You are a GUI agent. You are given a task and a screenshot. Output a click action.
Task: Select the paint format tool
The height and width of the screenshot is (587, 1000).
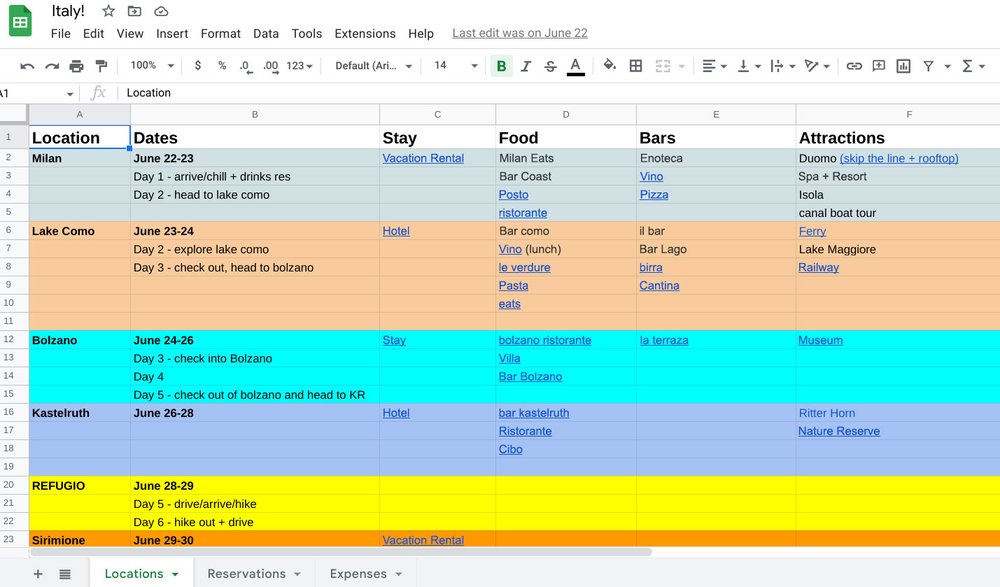(x=101, y=65)
